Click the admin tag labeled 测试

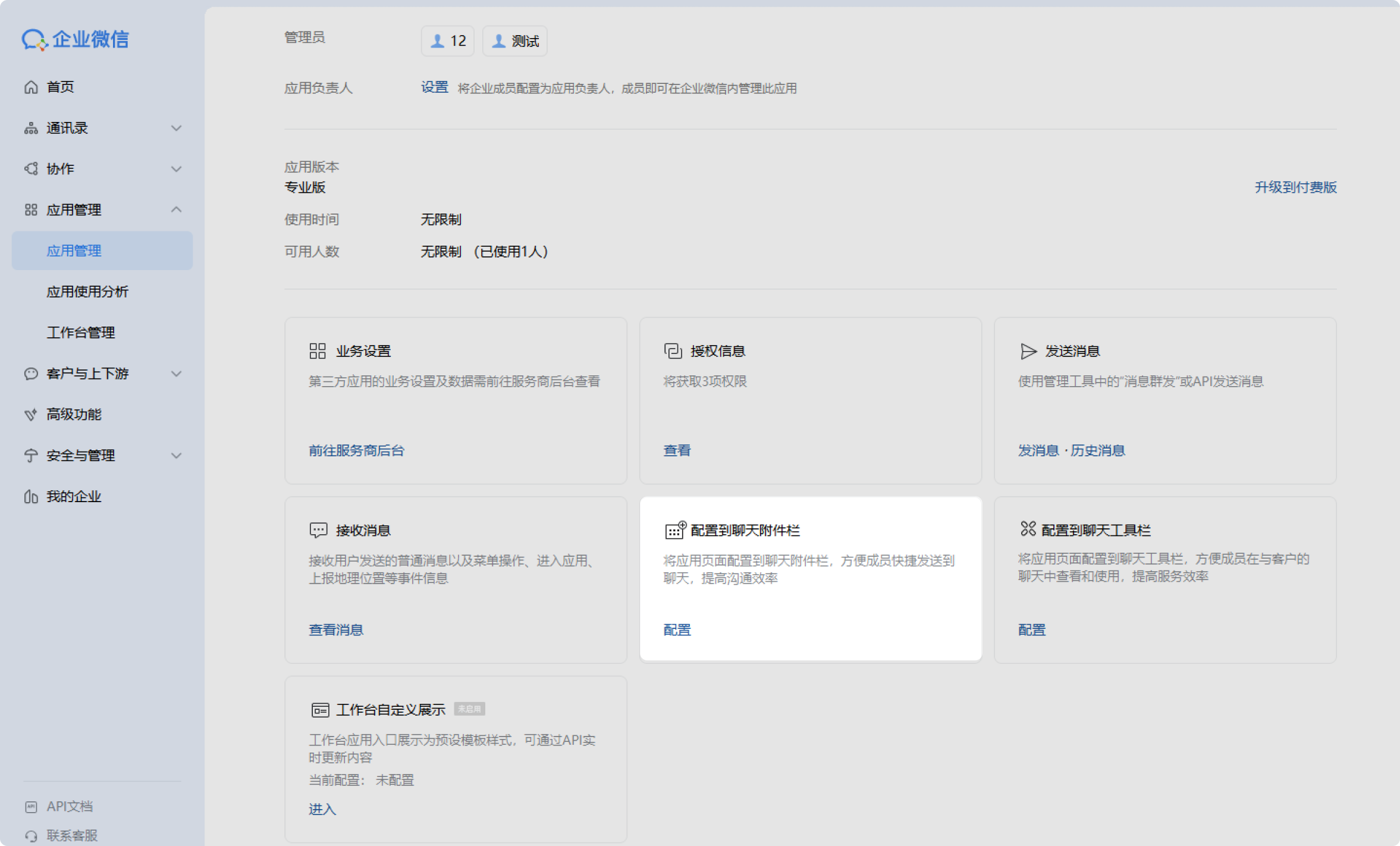pyautogui.click(x=514, y=41)
